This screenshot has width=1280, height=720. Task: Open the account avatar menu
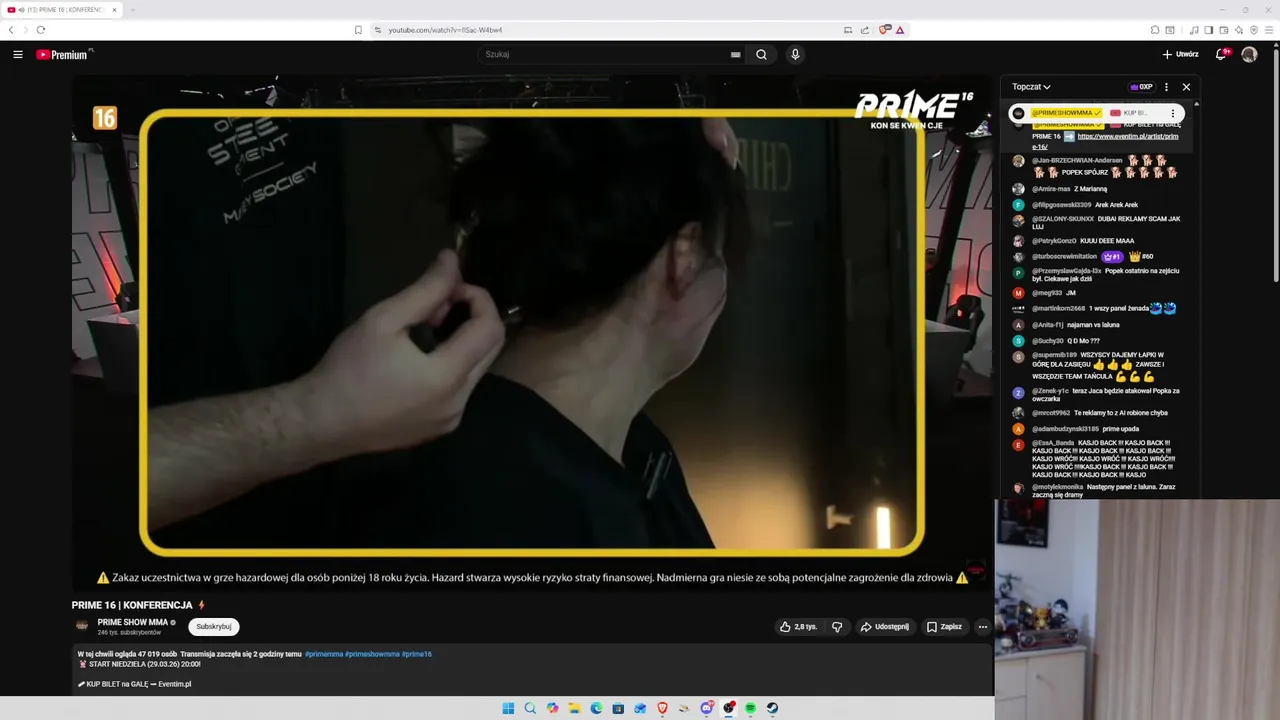[1249, 55]
